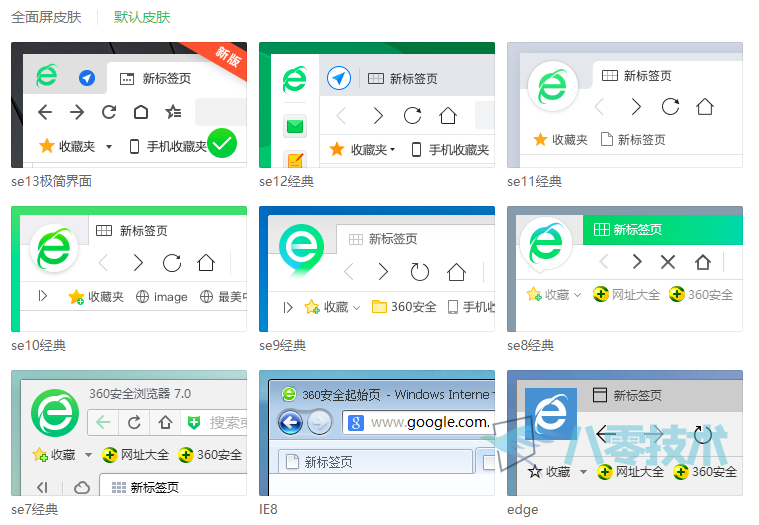Click www.google.com address bar in IE8 preview
Viewport: 759px width, 525px height.
(x=419, y=422)
